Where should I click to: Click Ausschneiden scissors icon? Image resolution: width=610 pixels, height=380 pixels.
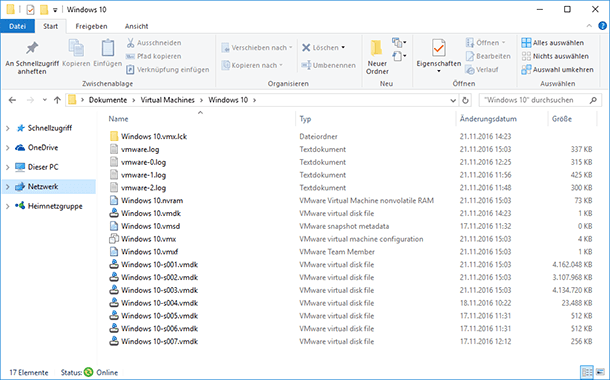pos(130,43)
